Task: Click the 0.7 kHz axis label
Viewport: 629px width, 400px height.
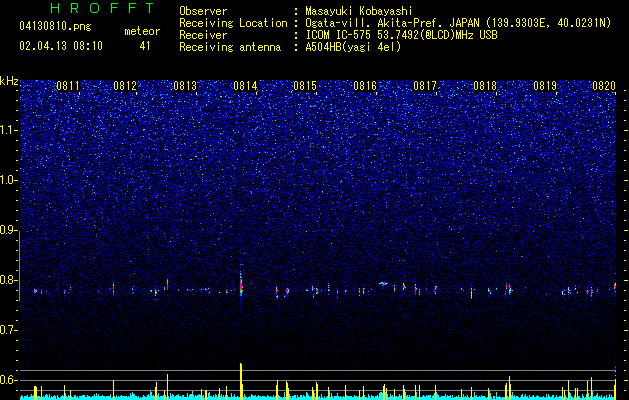Action: pyautogui.click(x=9, y=330)
